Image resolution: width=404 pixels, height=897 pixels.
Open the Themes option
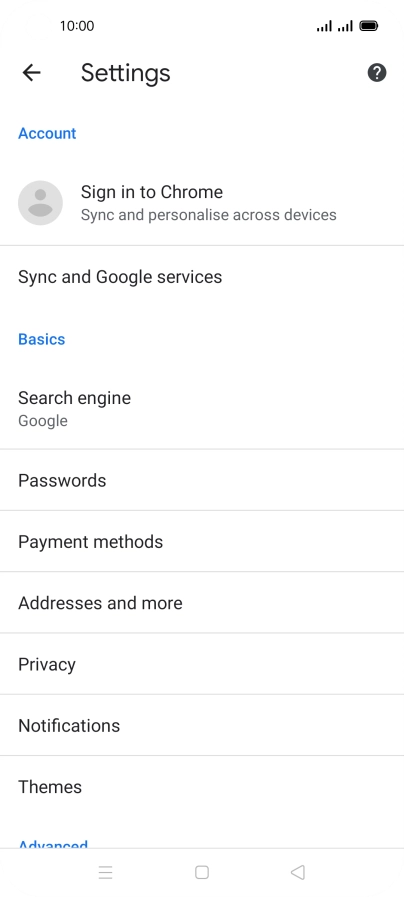coord(202,787)
